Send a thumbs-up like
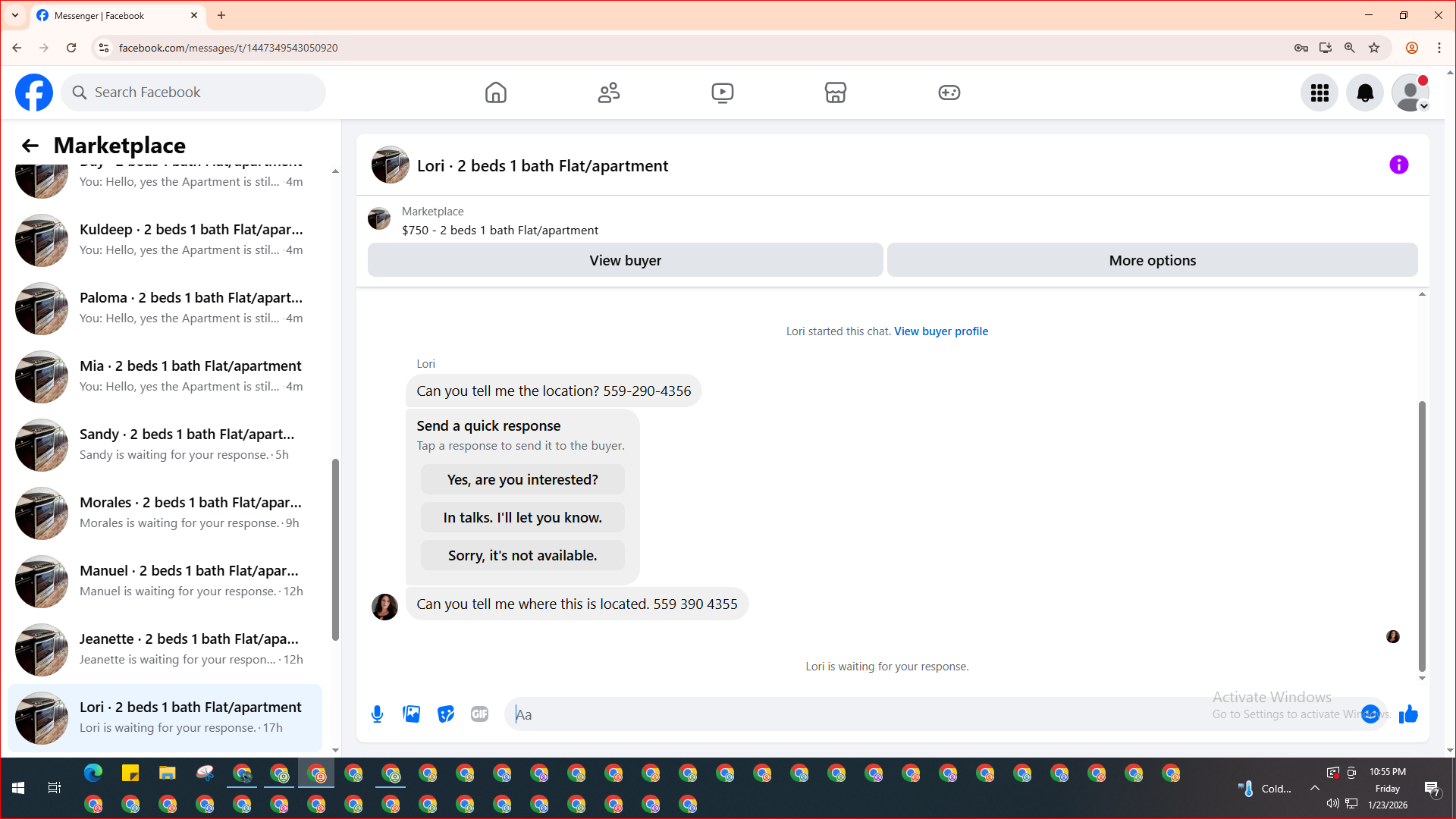Viewport: 1456px width, 819px height. point(1408,714)
